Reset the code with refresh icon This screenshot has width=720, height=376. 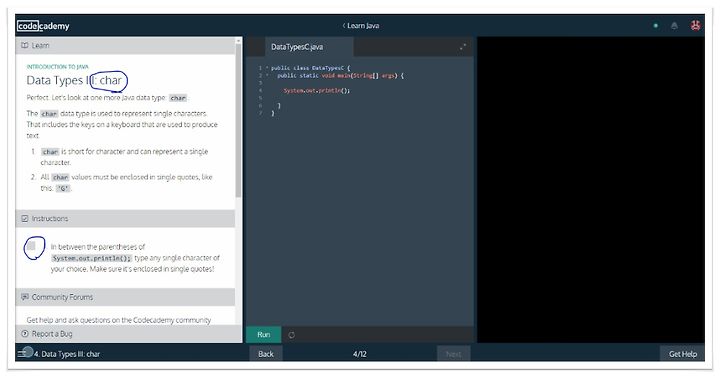[292, 335]
